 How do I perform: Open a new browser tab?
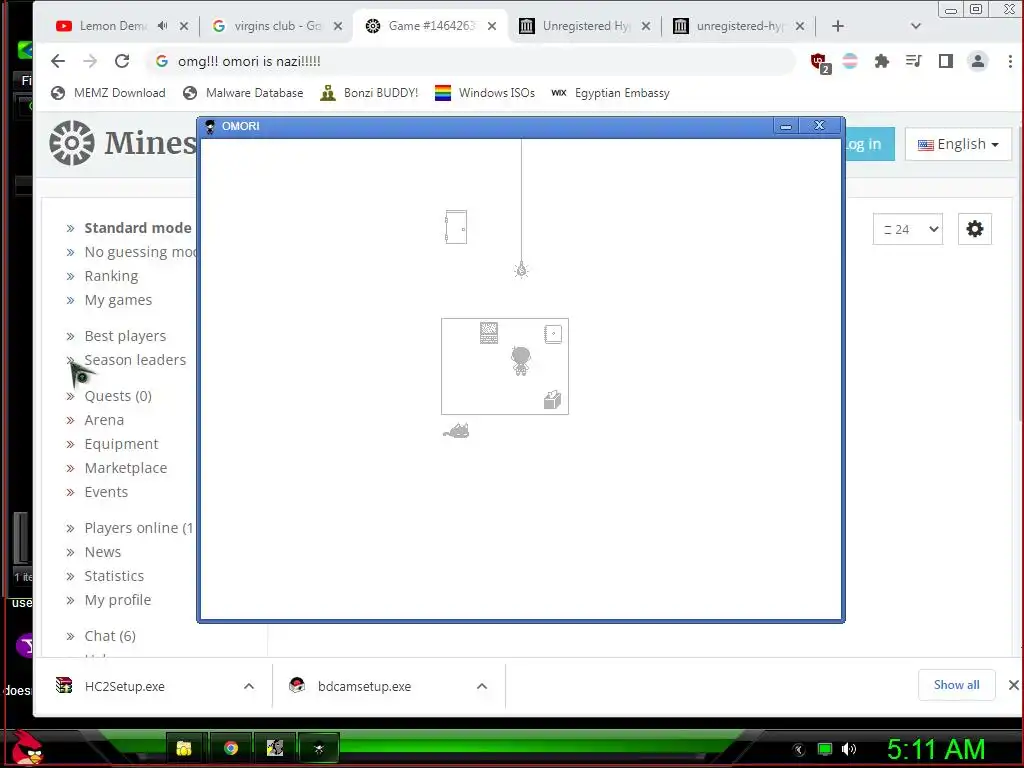(838, 26)
